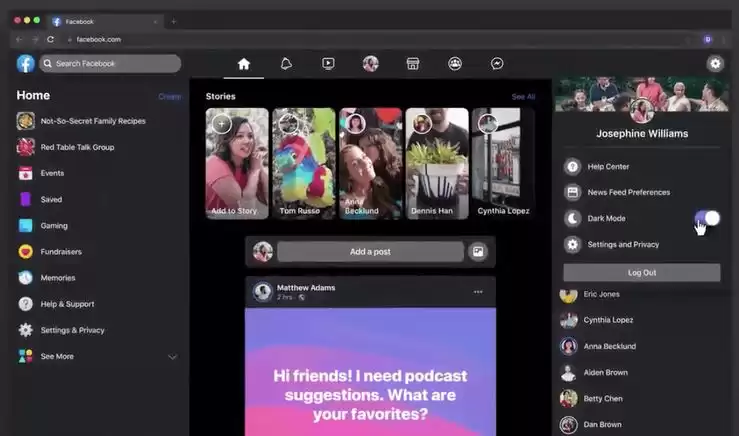Open a new browser tab with plus

click(173, 22)
